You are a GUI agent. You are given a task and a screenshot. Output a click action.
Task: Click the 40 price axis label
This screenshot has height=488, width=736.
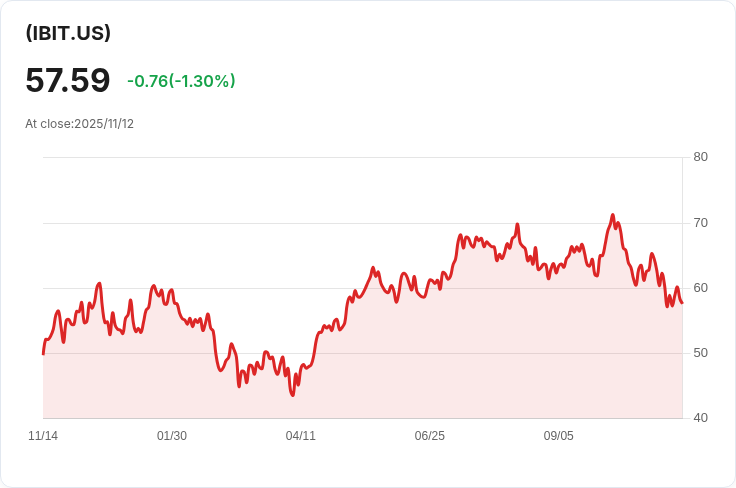[x=700, y=418]
